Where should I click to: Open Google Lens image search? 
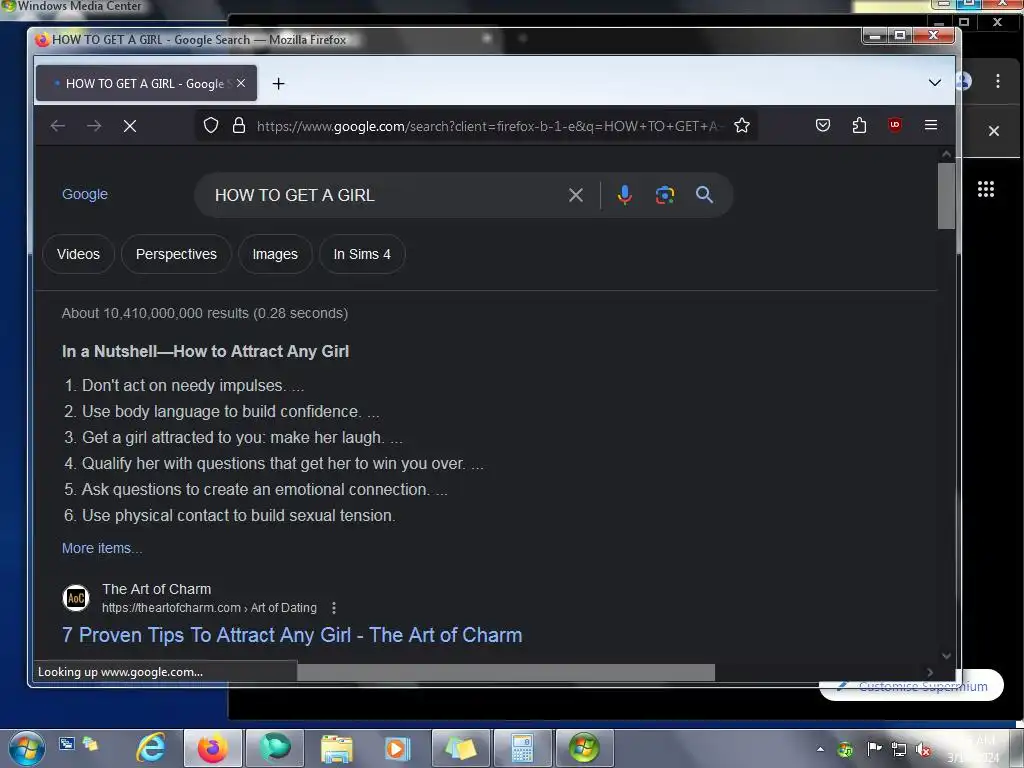point(665,195)
